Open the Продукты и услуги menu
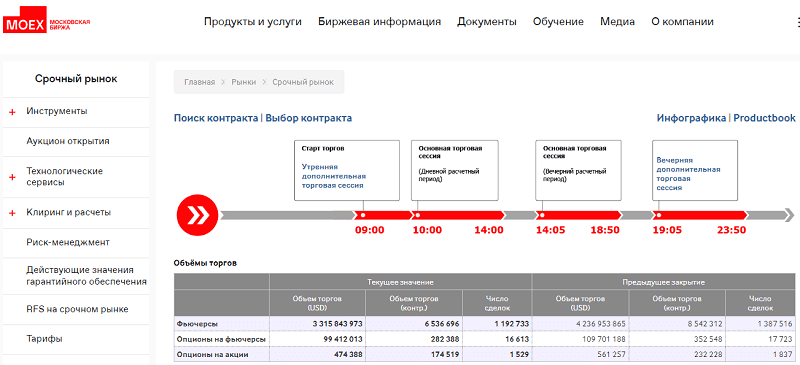Image resolution: width=800 pixels, height=365 pixels. (253, 21)
